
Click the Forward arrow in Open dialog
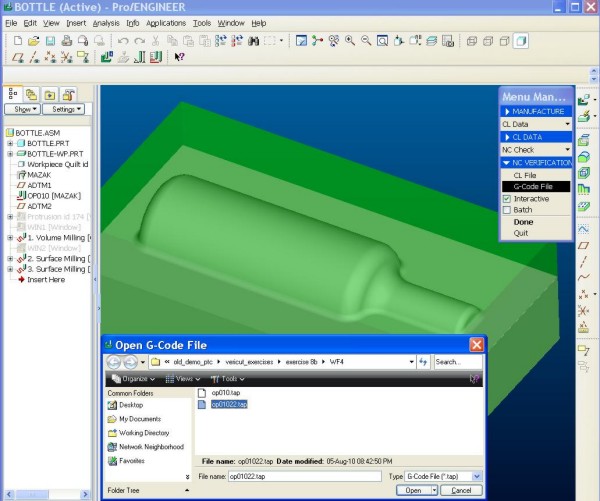click(x=130, y=362)
